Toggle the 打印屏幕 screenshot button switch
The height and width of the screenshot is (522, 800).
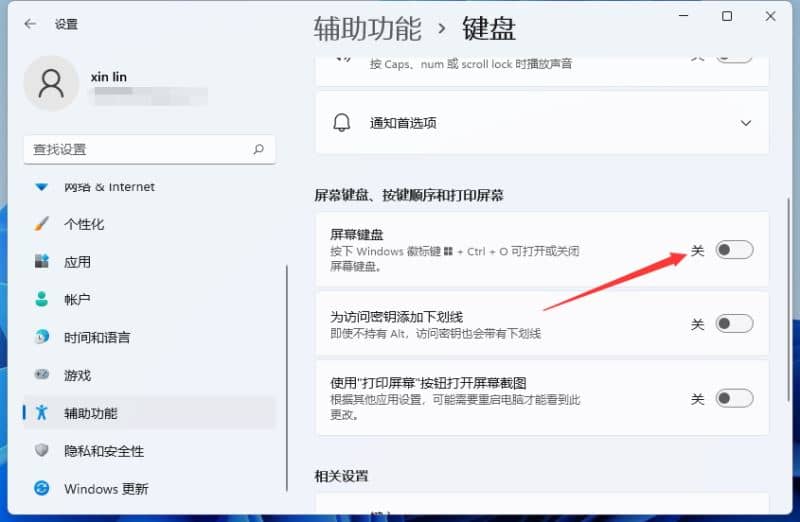(x=734, y=399)
